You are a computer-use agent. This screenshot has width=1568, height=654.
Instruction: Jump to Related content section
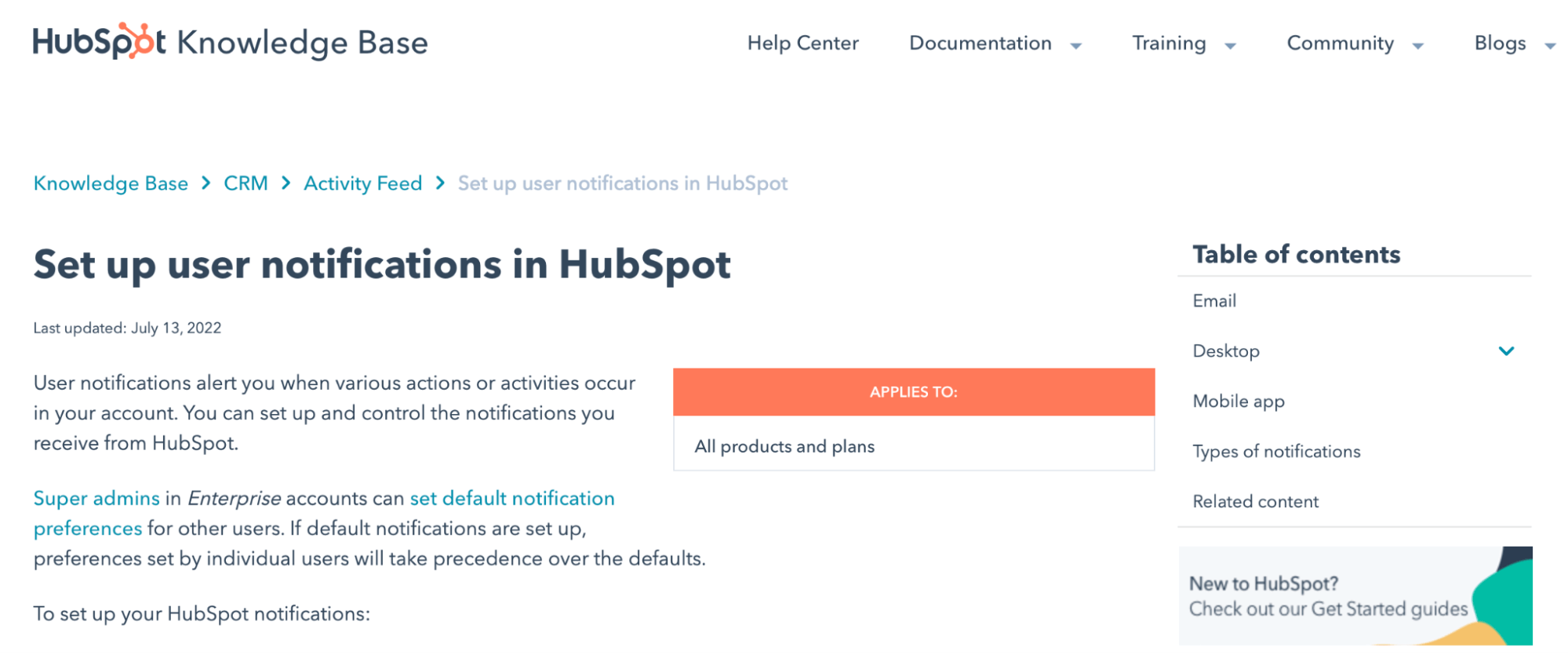click(1255, 502)
